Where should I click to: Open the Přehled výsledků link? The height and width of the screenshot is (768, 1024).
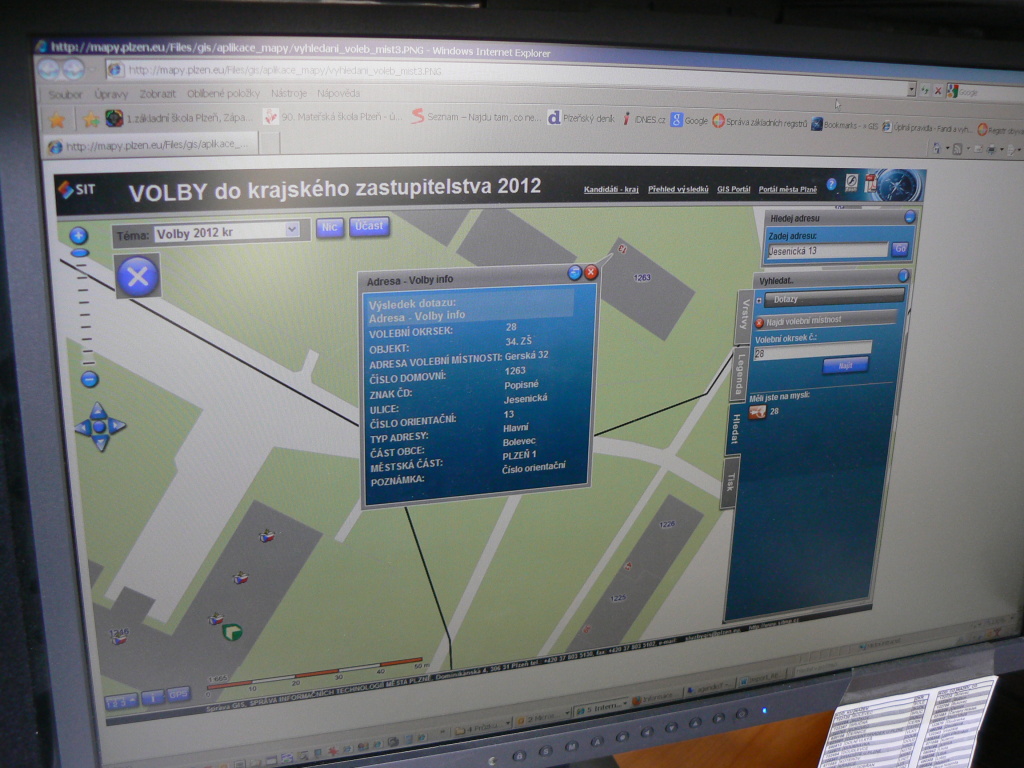point(678,189)
